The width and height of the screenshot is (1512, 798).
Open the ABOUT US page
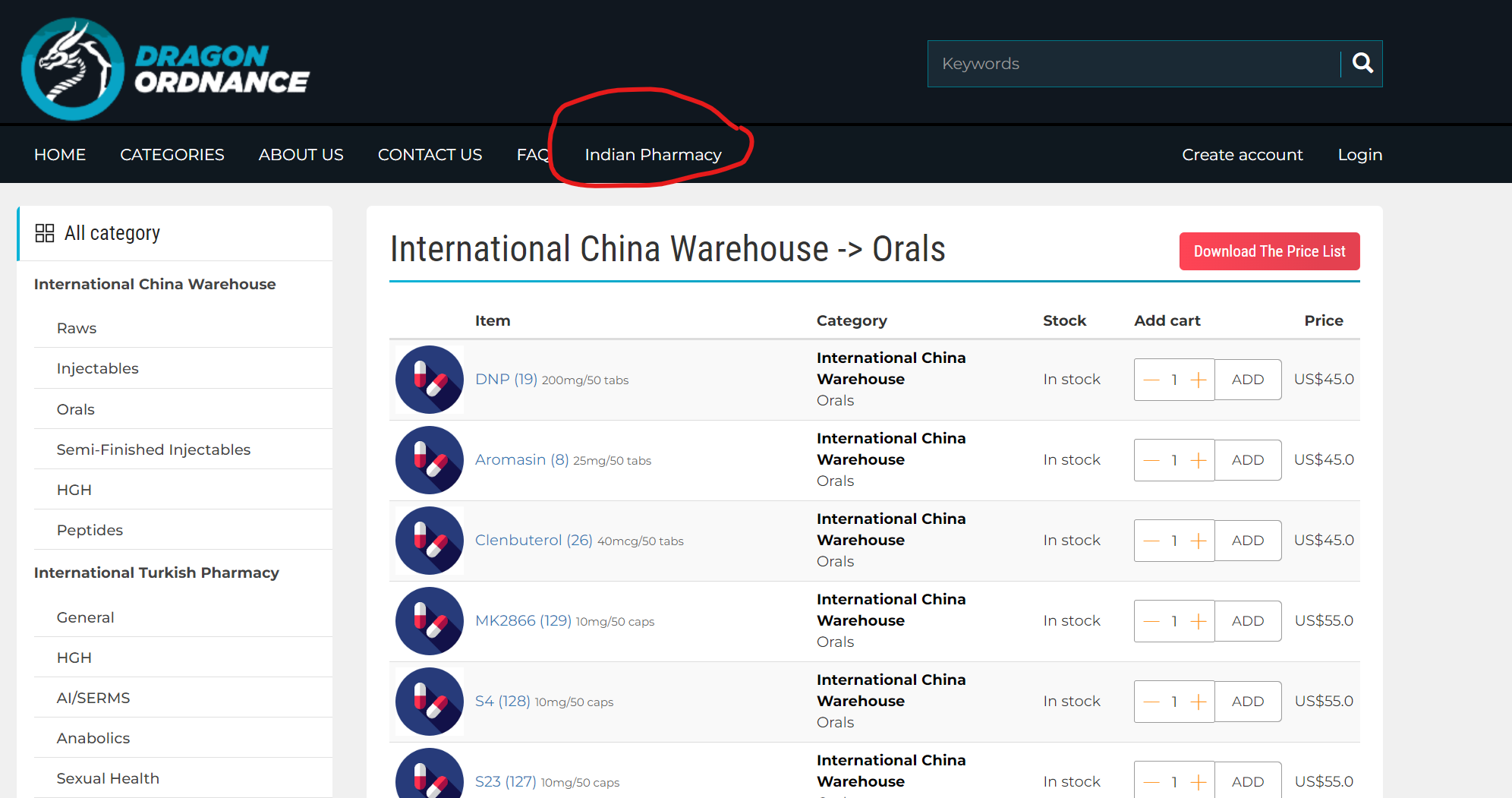(301, 155)
